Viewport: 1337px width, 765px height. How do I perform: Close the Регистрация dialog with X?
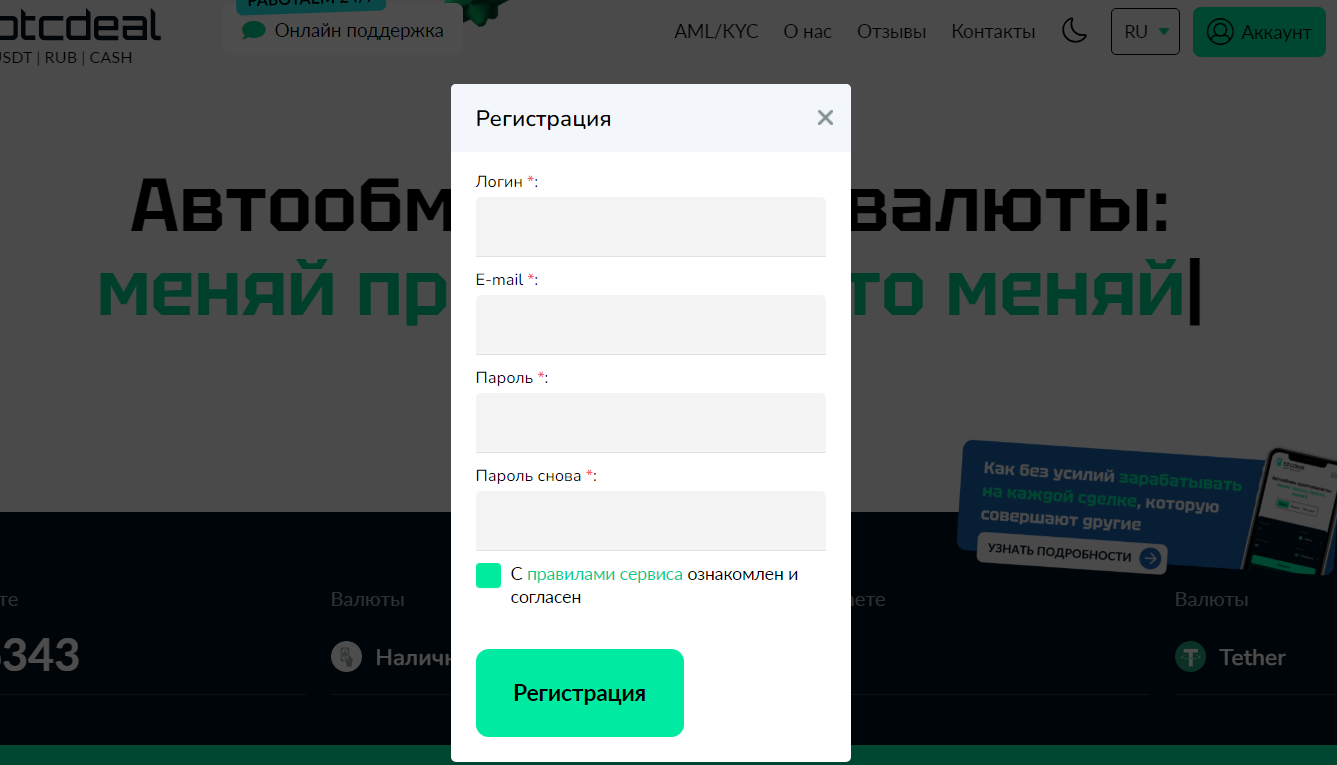coord(825,118)
